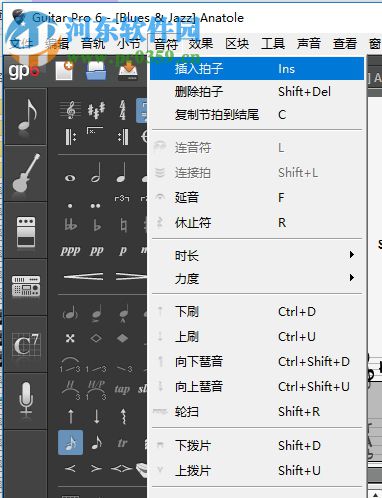Open the 小节 menu
382x498 pixels.
[x=129, y=44]
